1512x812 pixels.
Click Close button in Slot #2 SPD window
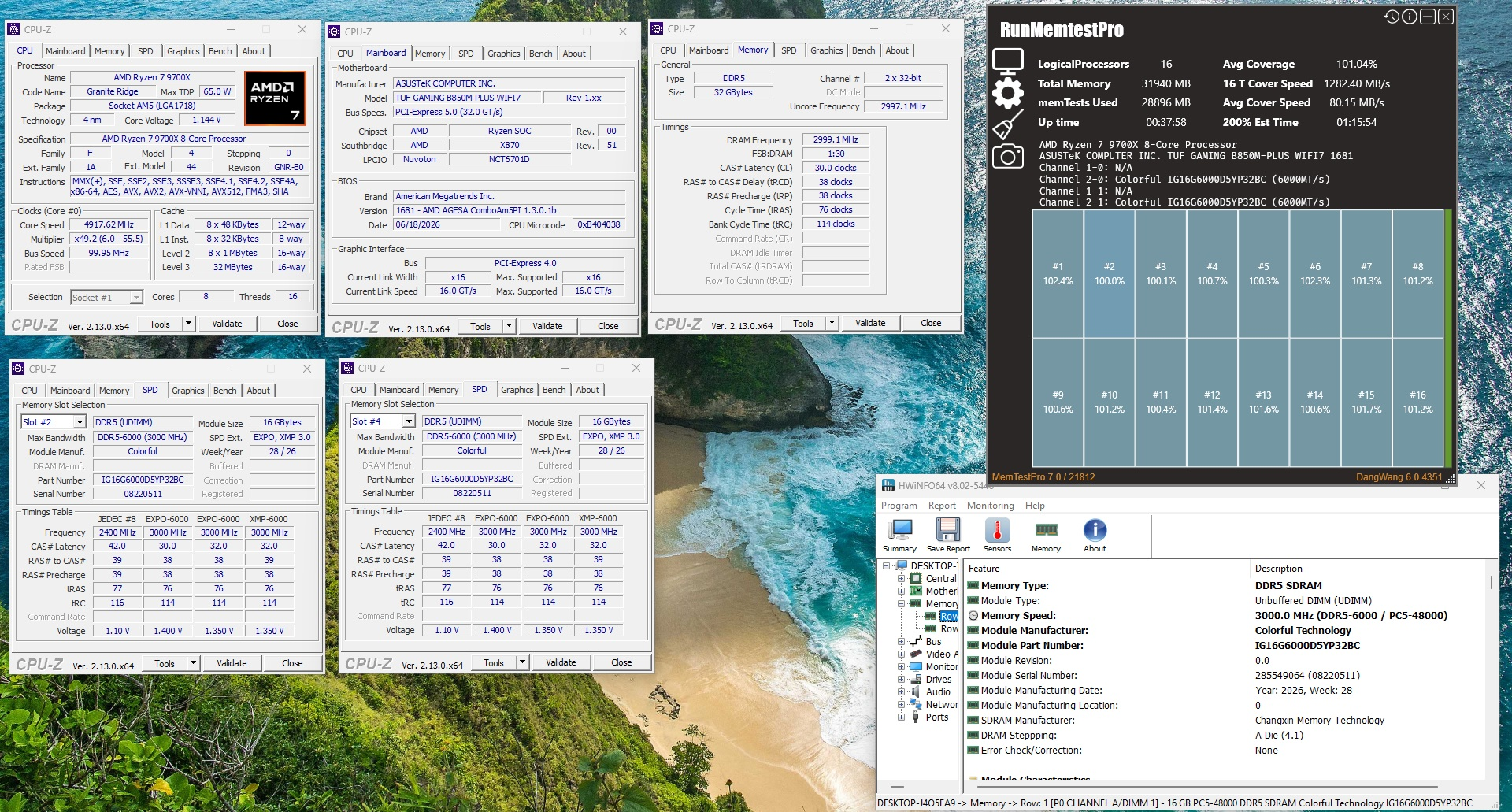click(x=292, y=663)
